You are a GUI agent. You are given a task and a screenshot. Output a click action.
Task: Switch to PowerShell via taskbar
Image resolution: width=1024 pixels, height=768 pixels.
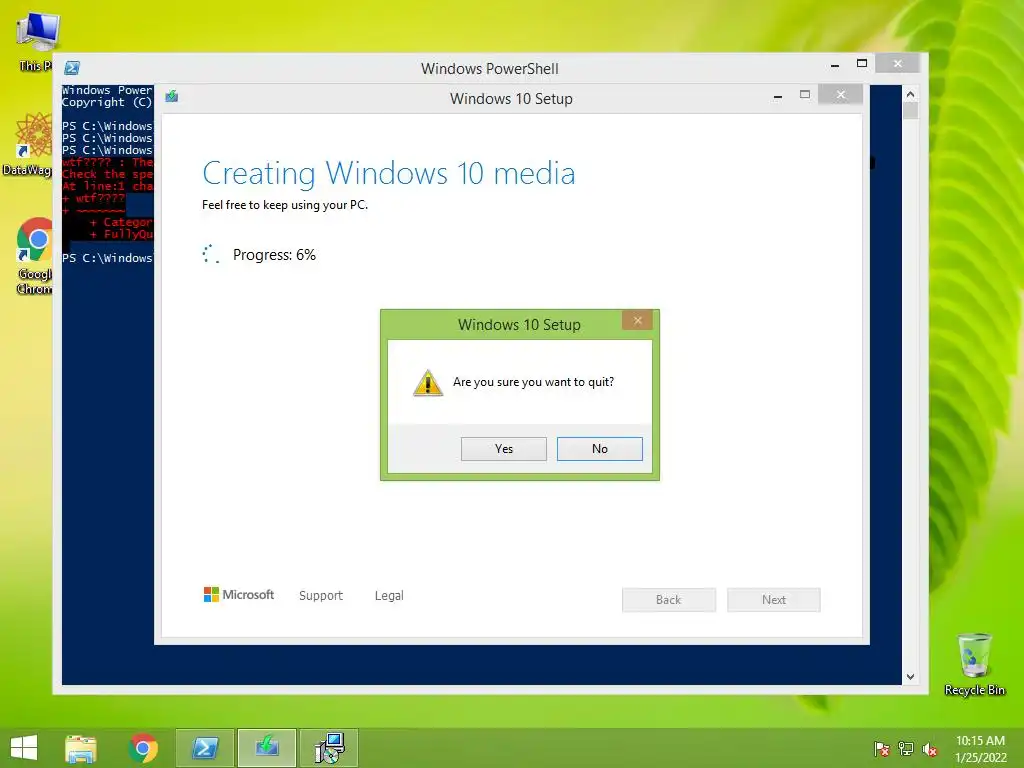pyautogui.click(x=205, y=748)
